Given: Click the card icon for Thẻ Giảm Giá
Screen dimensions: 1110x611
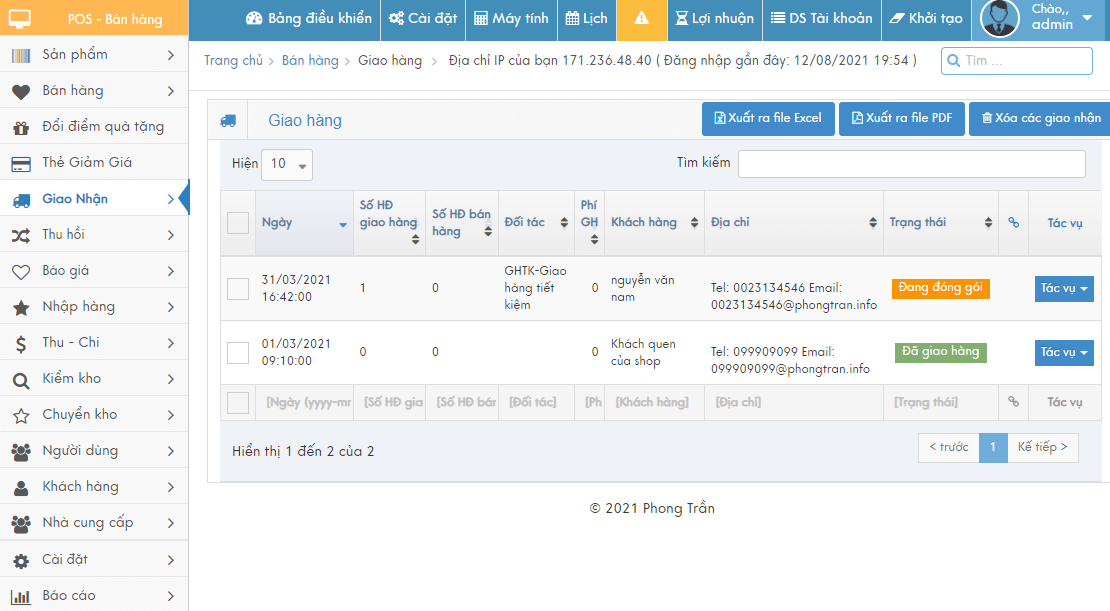Looking at the screenshot, I should coord(21,163).
